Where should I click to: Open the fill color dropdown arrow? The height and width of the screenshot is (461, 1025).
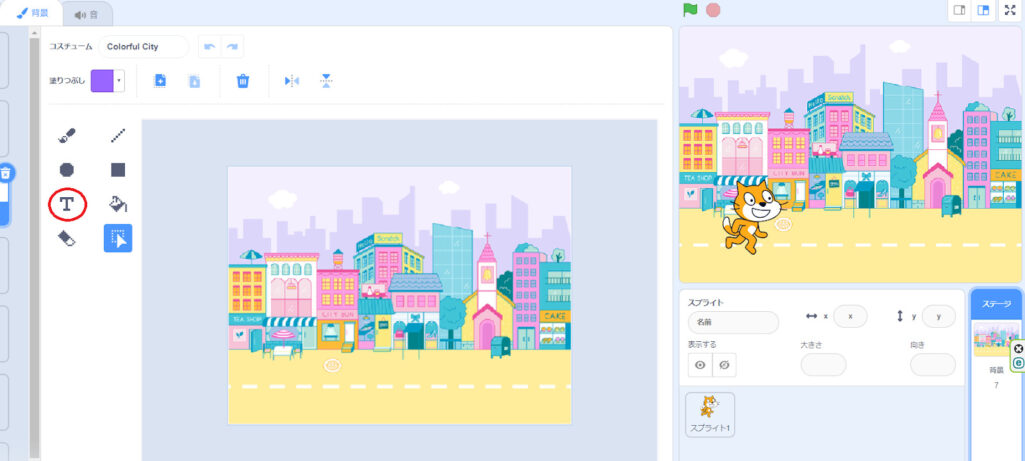point(119,81)
